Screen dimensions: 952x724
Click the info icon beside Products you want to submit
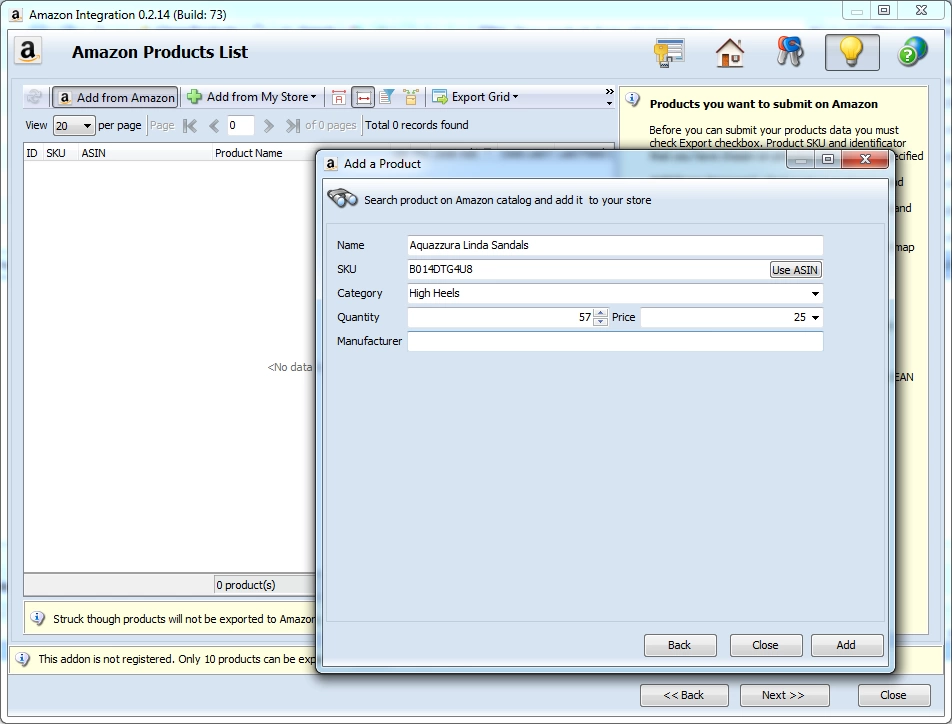point(633,99)
